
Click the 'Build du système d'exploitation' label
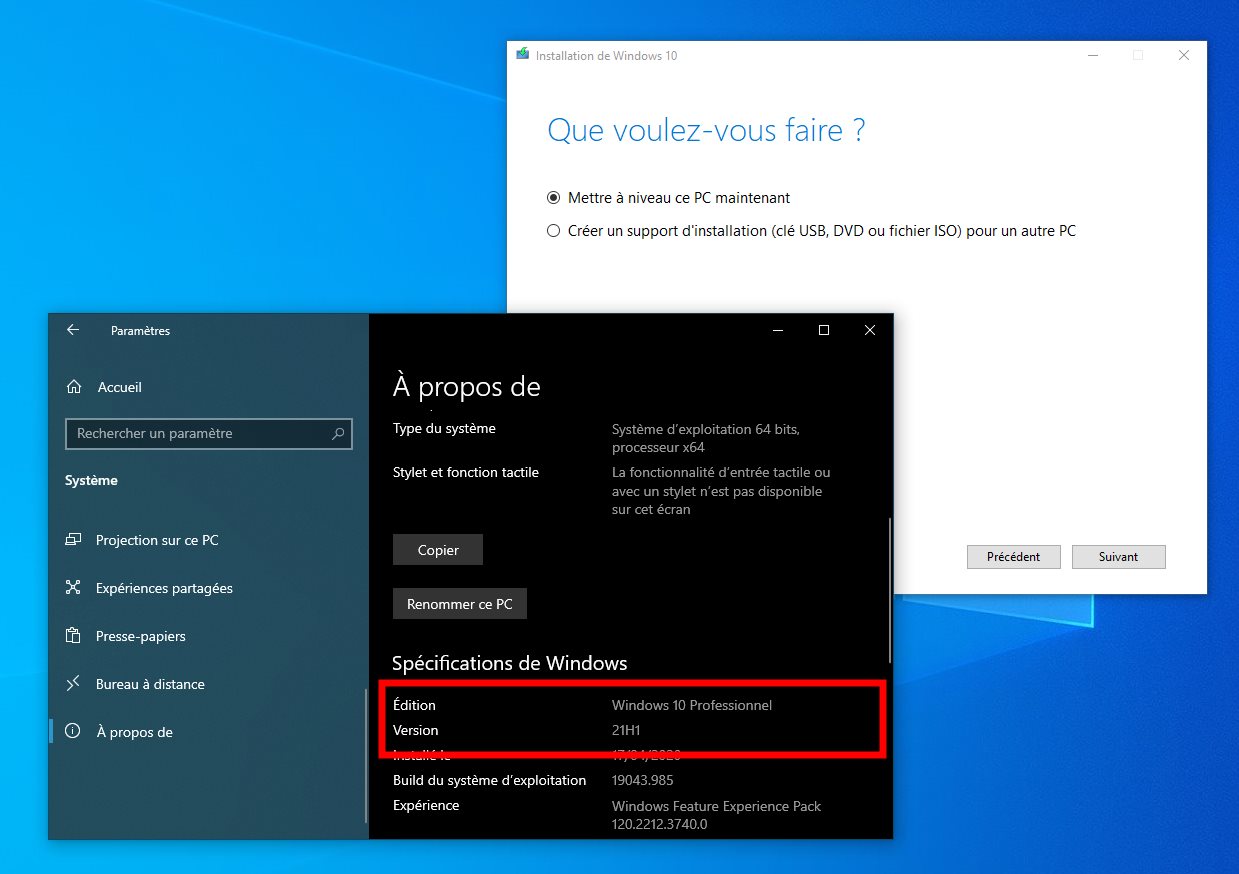pos(490,780)
